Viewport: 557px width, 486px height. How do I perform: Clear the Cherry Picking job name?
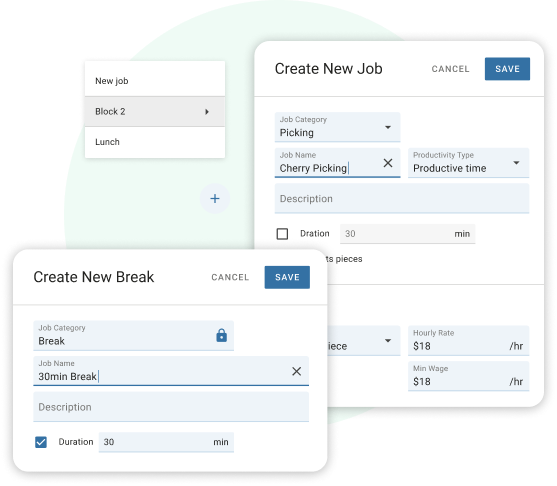388,163
